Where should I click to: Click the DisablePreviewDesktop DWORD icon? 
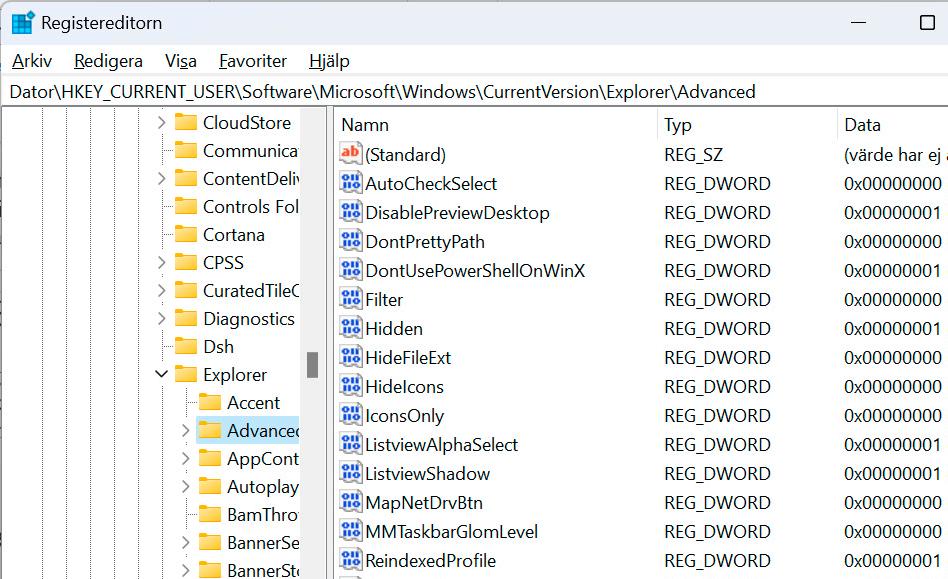tap(351, 212)
